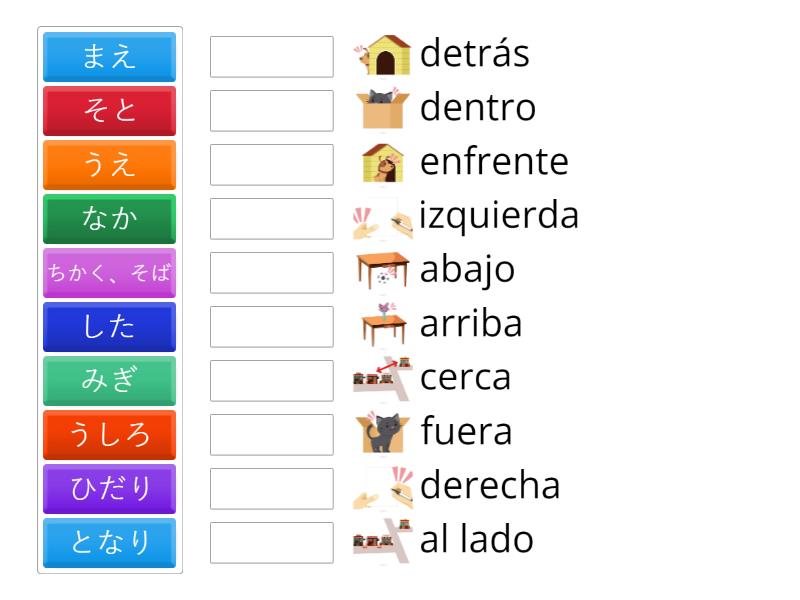This screenshot has height=600, width=800.
Task: Select the まえ tile
Action: pos(109,57)
